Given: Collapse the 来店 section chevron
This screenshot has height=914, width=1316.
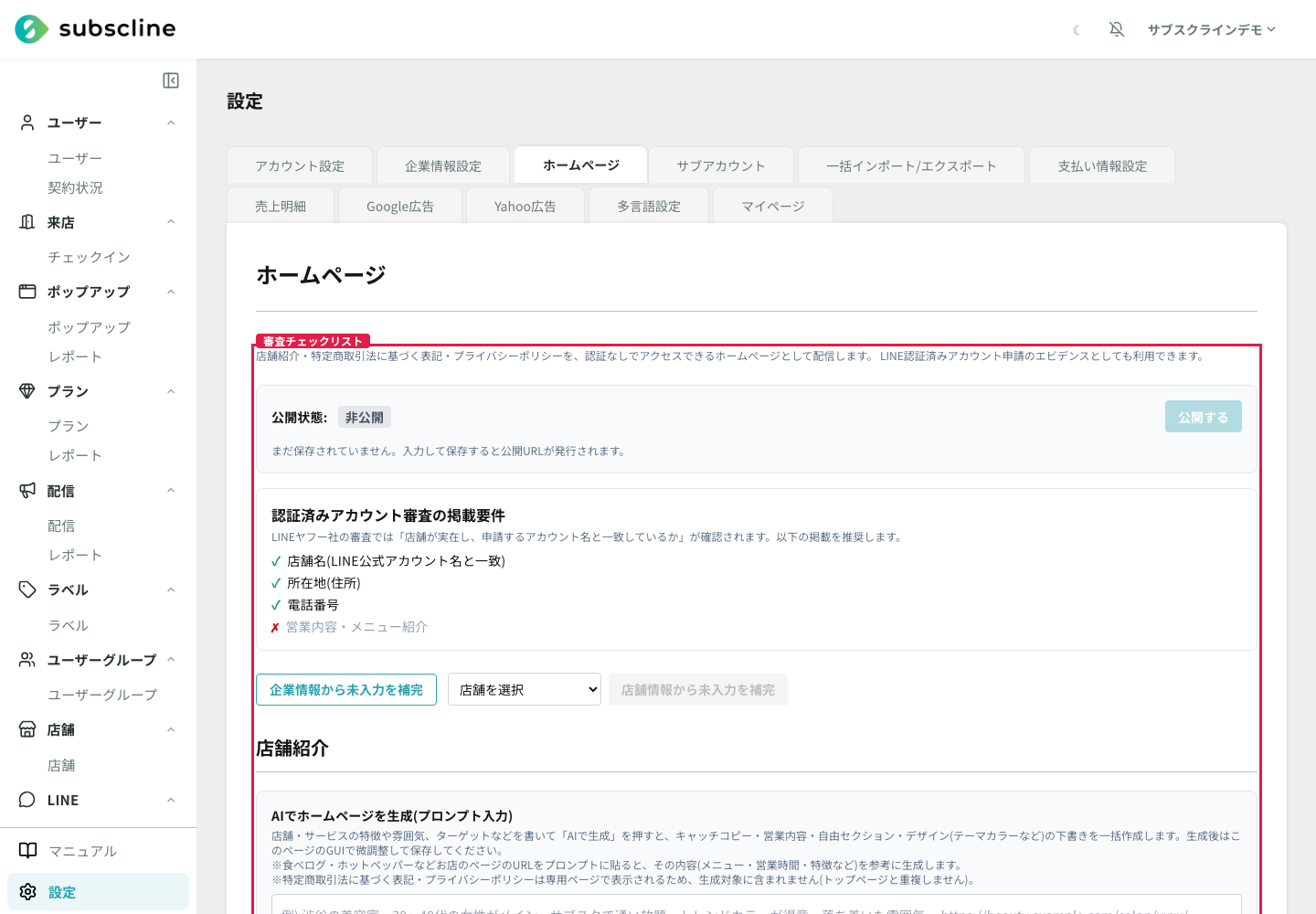Looking at the screenshot, I should (171, 222).
